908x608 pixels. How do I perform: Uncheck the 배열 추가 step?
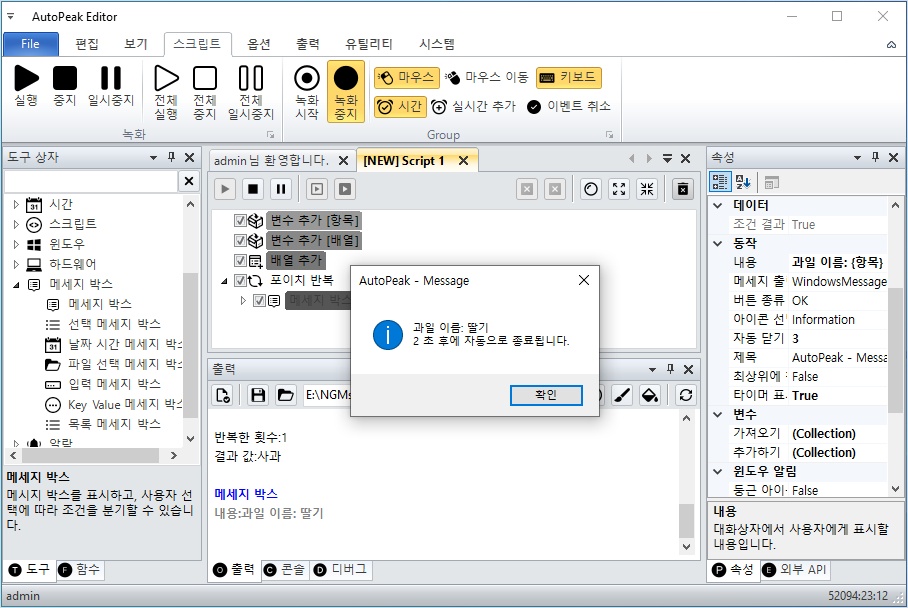pyautogui.click(x=240, y=261)
